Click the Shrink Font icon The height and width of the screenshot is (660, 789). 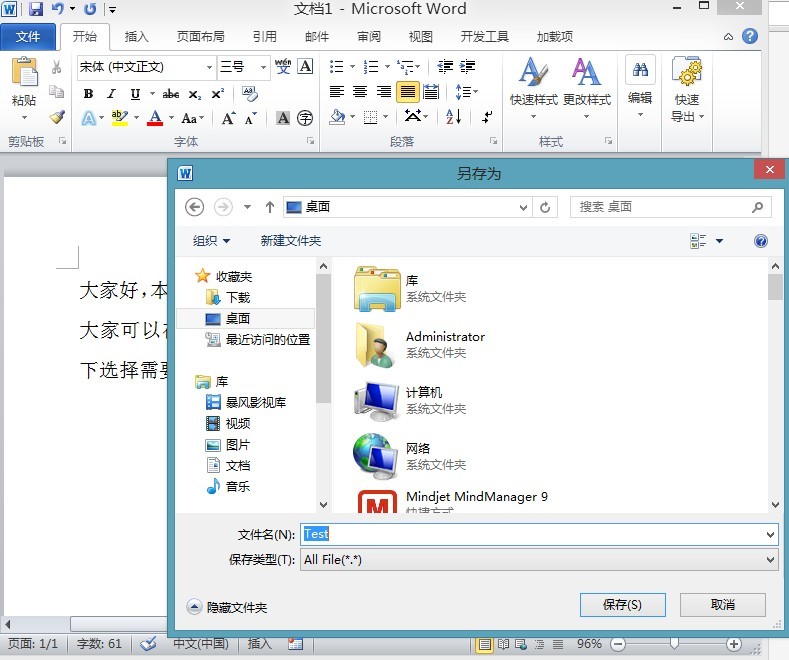tap(250, 118)
